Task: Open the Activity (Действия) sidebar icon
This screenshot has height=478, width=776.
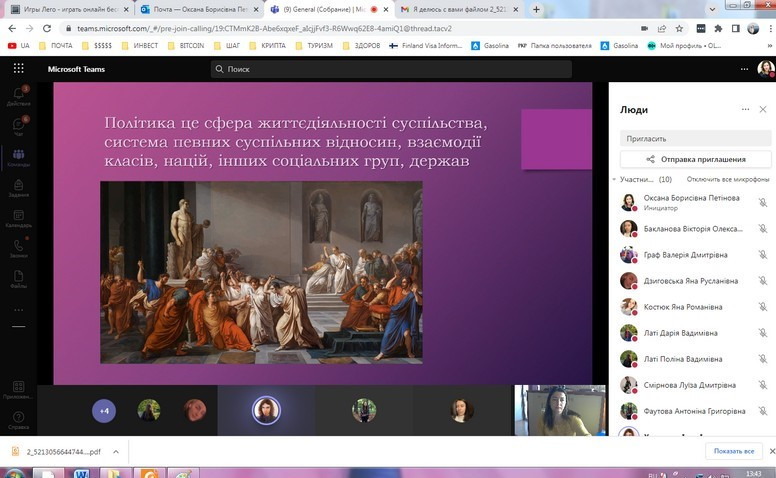Action: [18, 96]
